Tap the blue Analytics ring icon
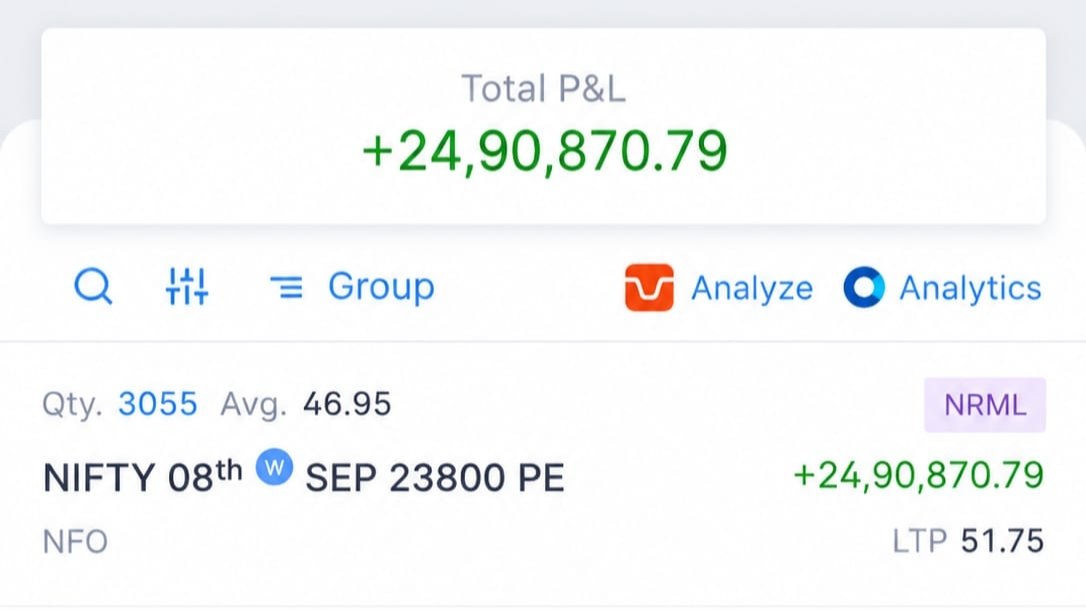 point(864,287)
